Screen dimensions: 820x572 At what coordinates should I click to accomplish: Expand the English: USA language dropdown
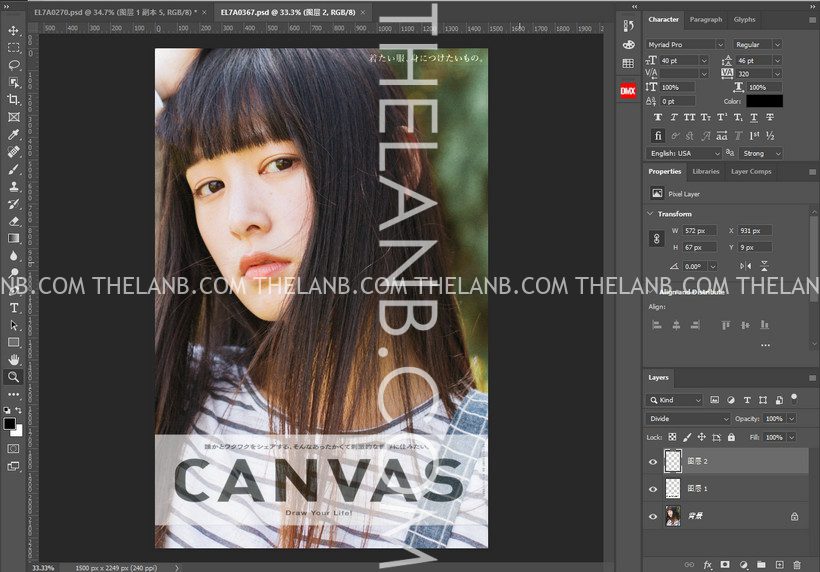(x=685, y=153)
